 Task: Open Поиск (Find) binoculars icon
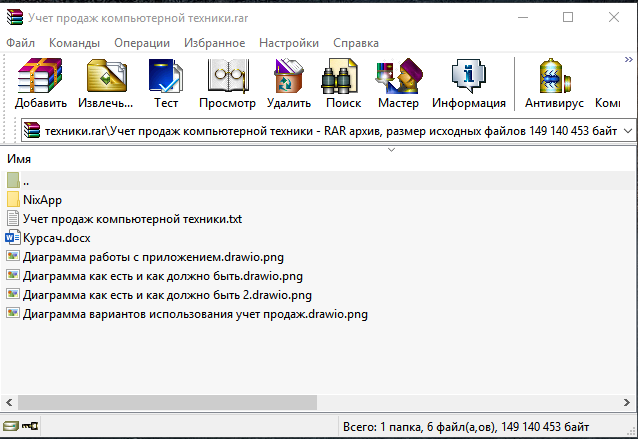pos(343,82)
